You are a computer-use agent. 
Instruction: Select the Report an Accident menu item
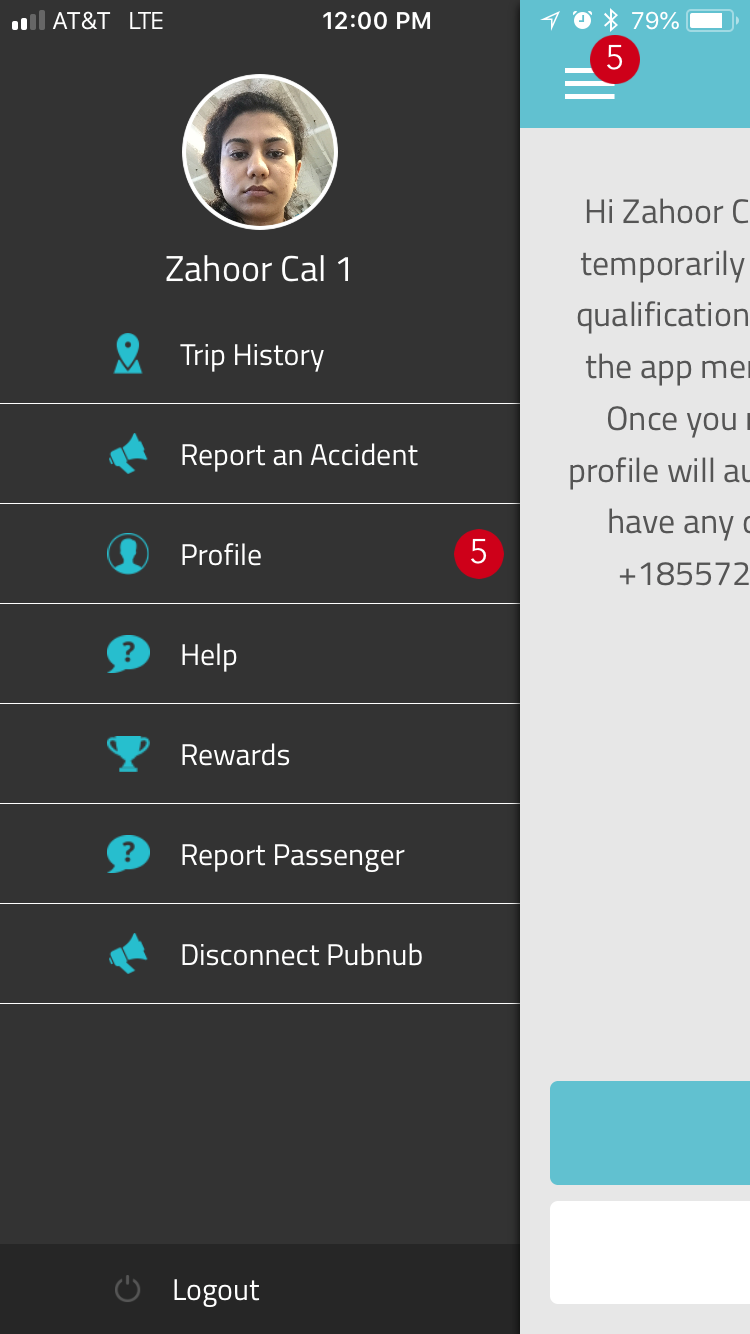(260, 454)
